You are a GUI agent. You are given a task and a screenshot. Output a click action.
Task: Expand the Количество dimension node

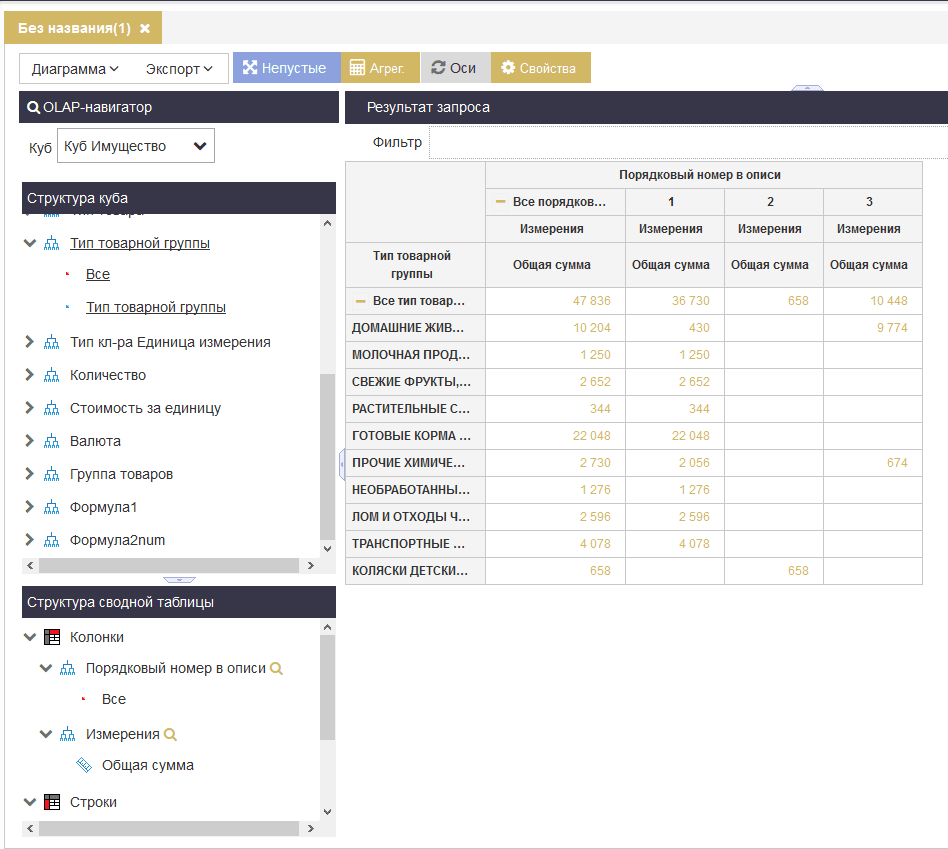point(30,375)
